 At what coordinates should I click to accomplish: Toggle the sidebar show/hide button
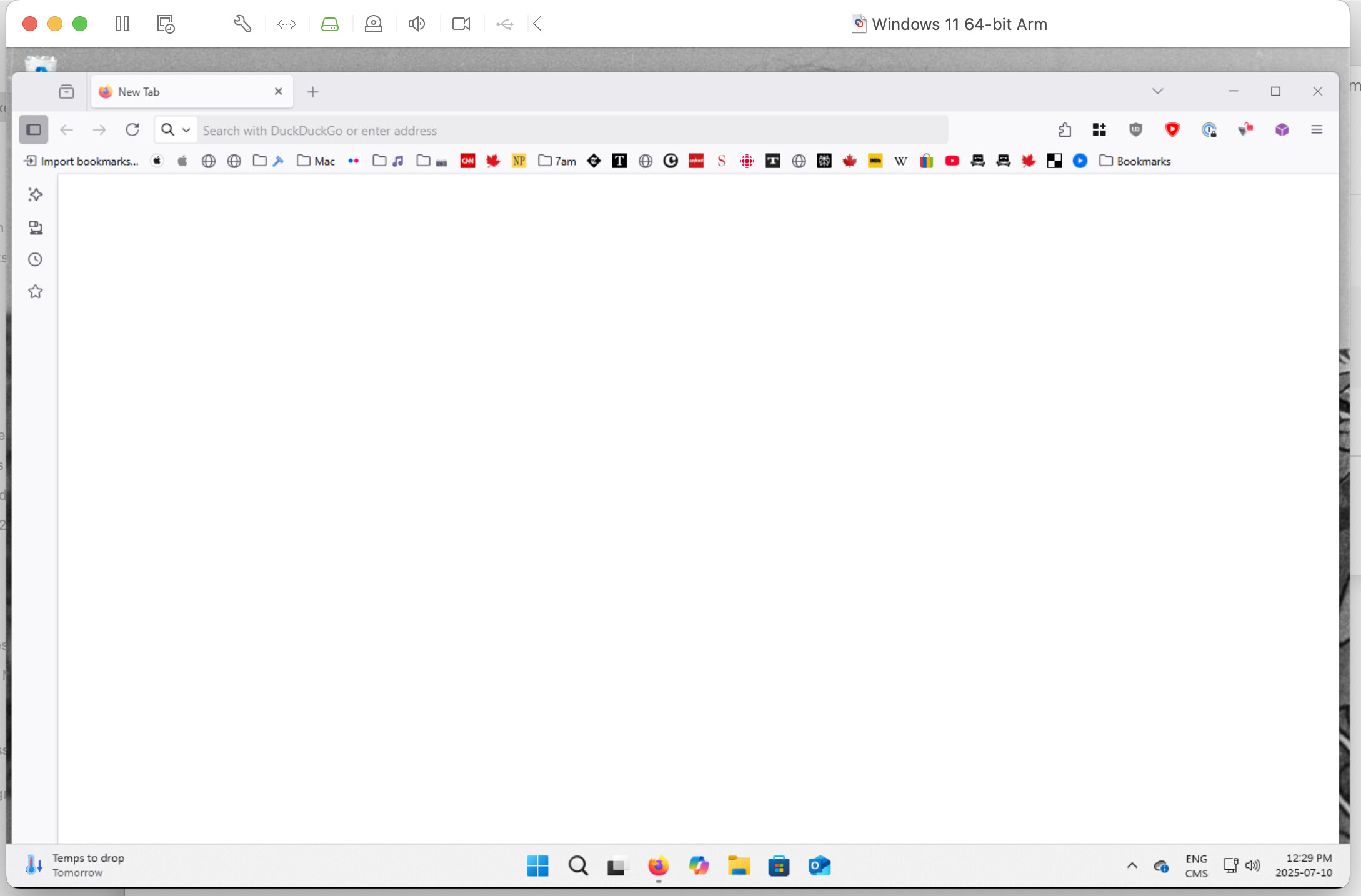pyautogui.click(x=34, y=130)
